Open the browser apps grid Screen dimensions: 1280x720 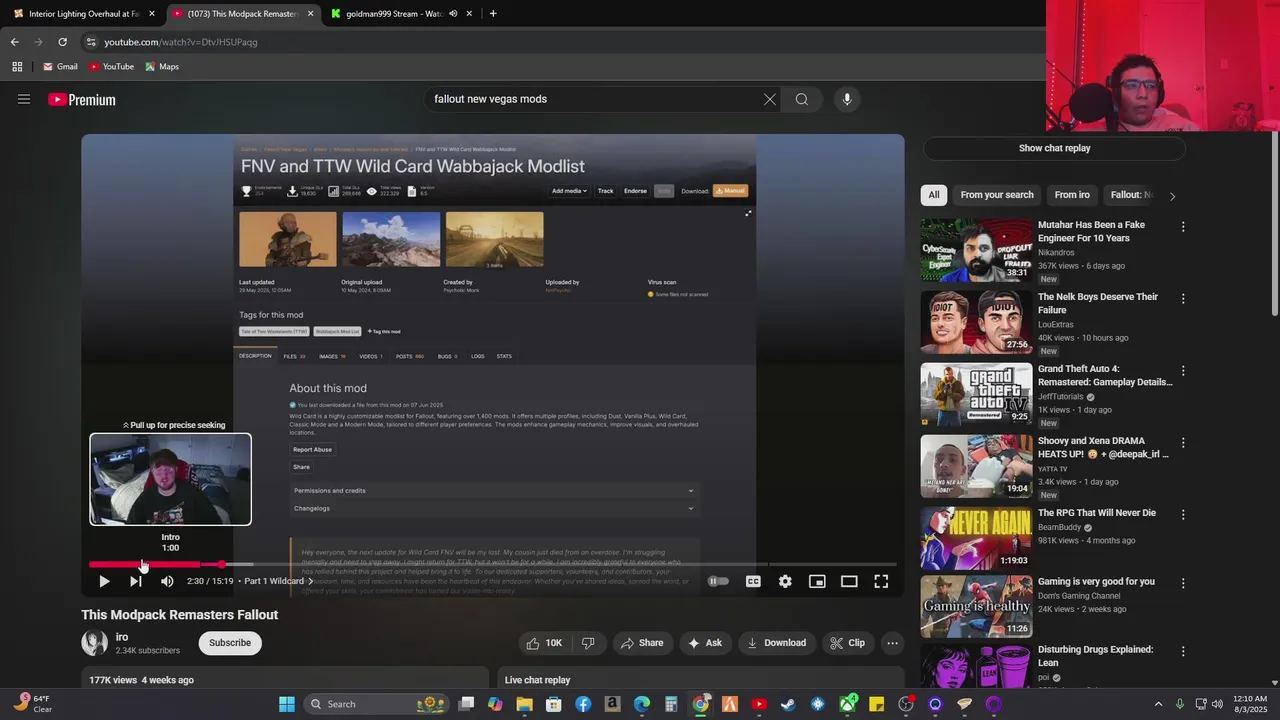(x=17, y=67)
